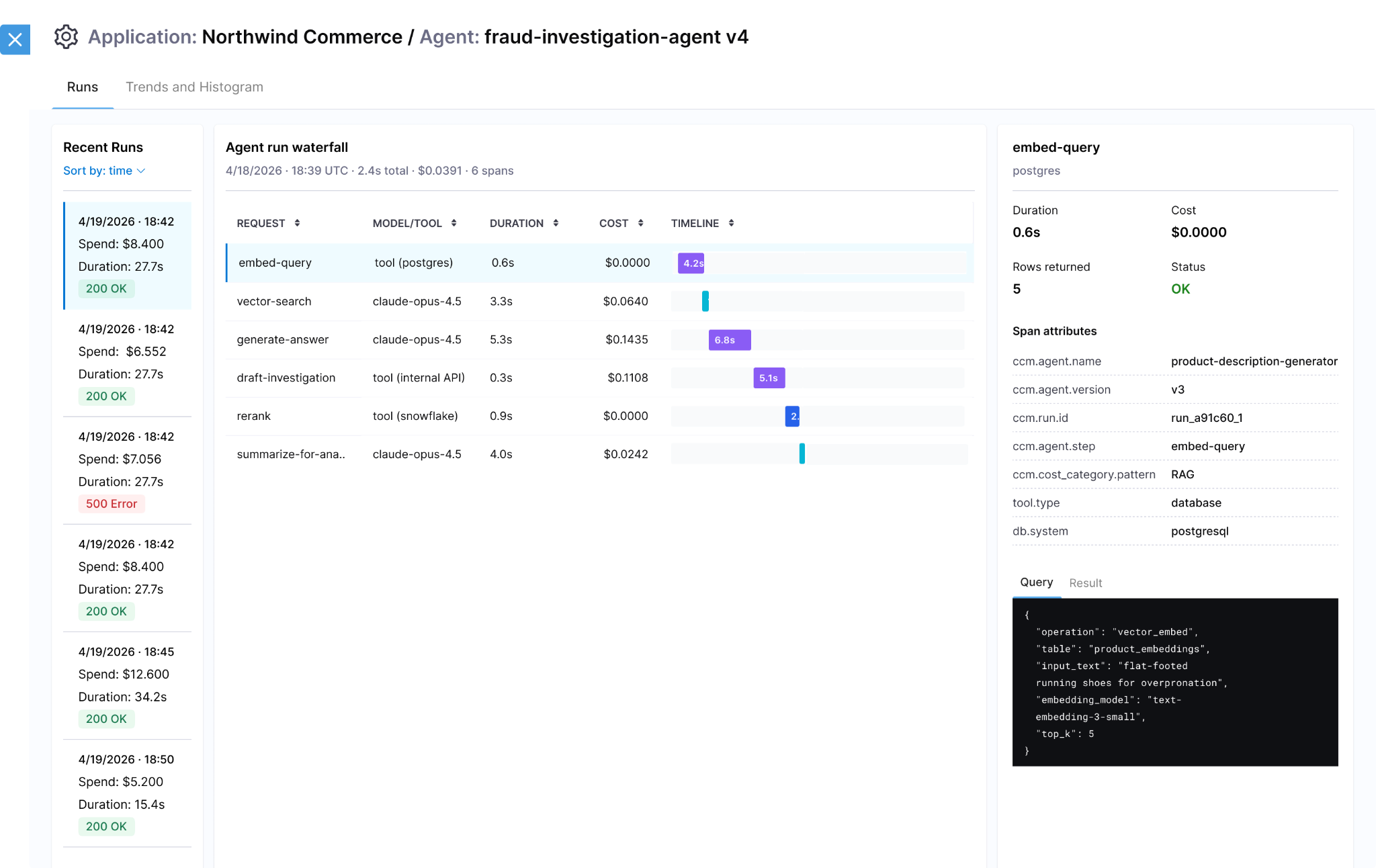
Task: Click the run_a91c60_1 run id value
Action: click(x=1207, y=418)
